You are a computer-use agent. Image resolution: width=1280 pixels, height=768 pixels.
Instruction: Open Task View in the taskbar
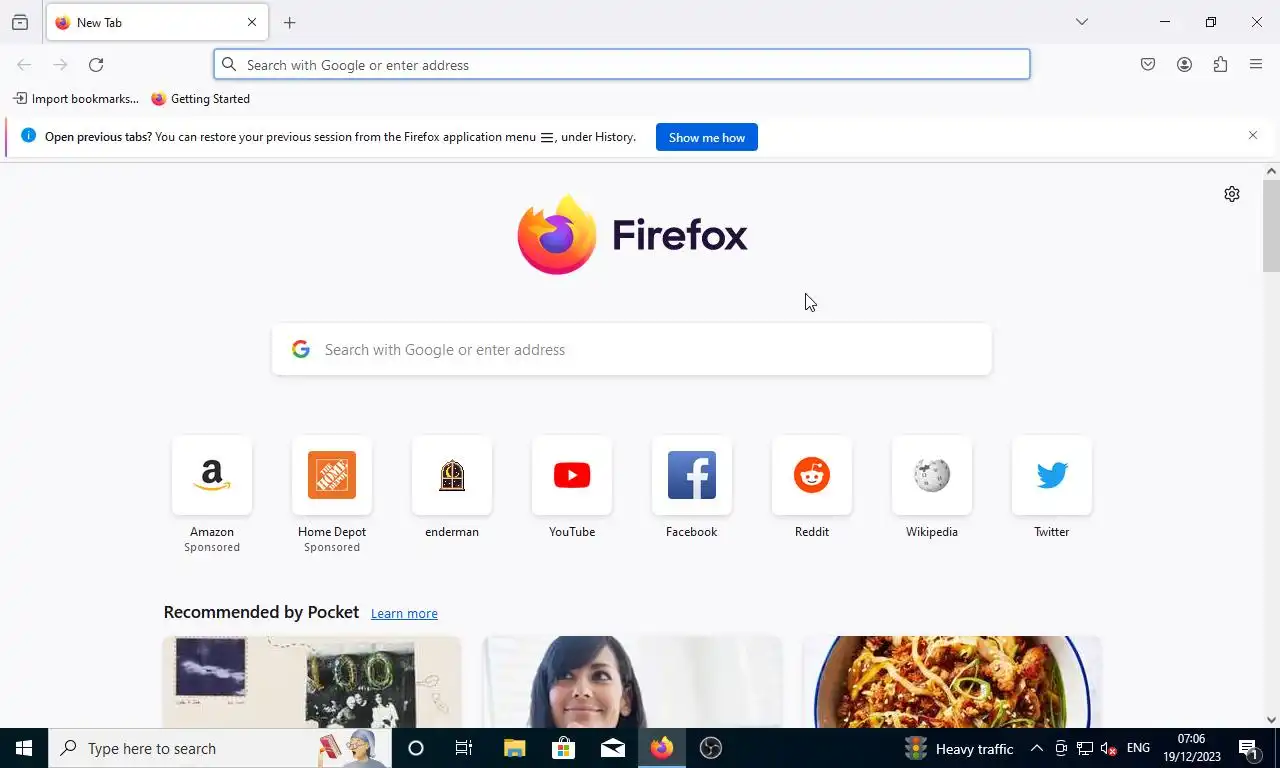click(x=464, y=748)
